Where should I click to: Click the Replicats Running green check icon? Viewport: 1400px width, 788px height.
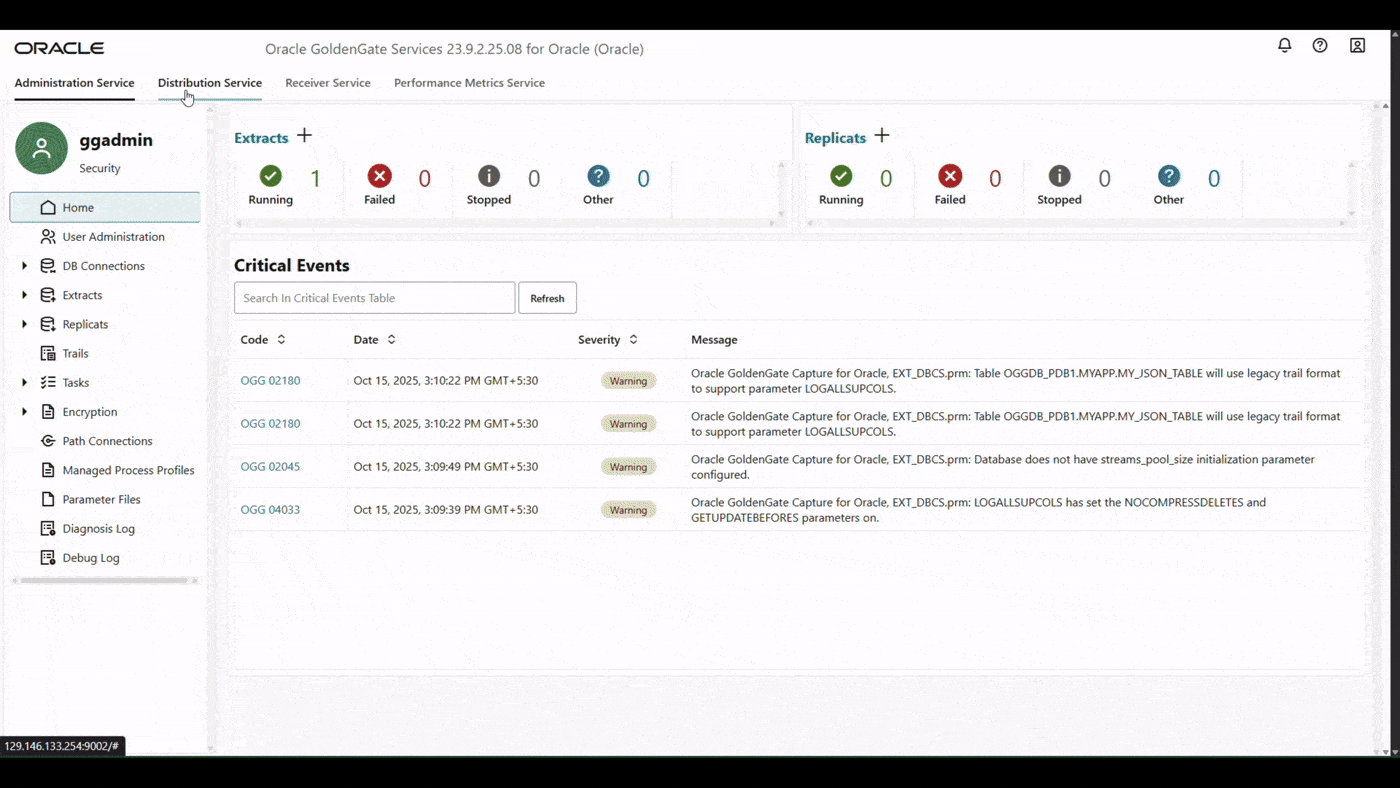[841, 176]
